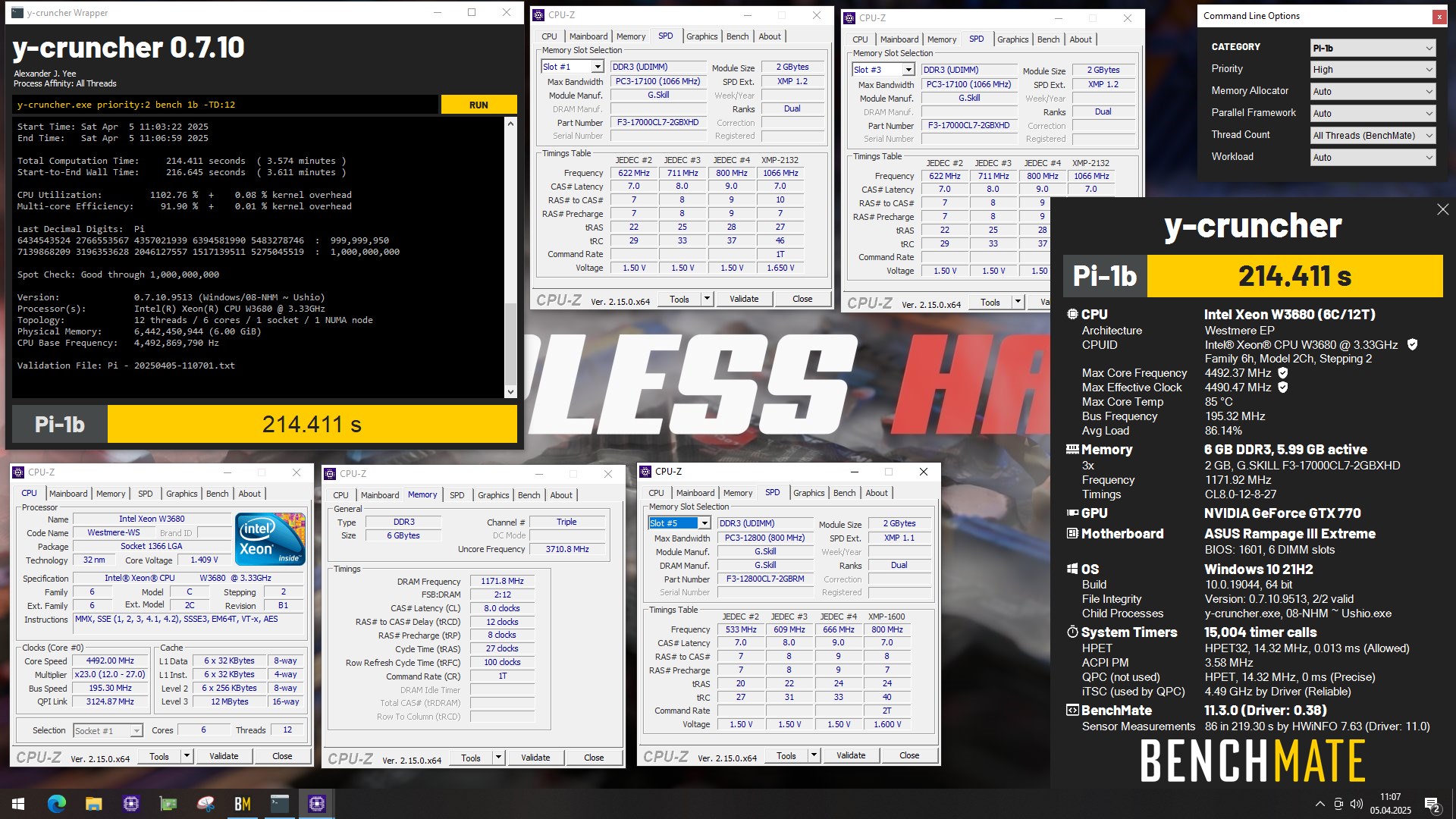The image size is (1456, 819).
Task: Switch to Mainboard tab in Slot #1 CPU-Z
Action: point(588,36)
